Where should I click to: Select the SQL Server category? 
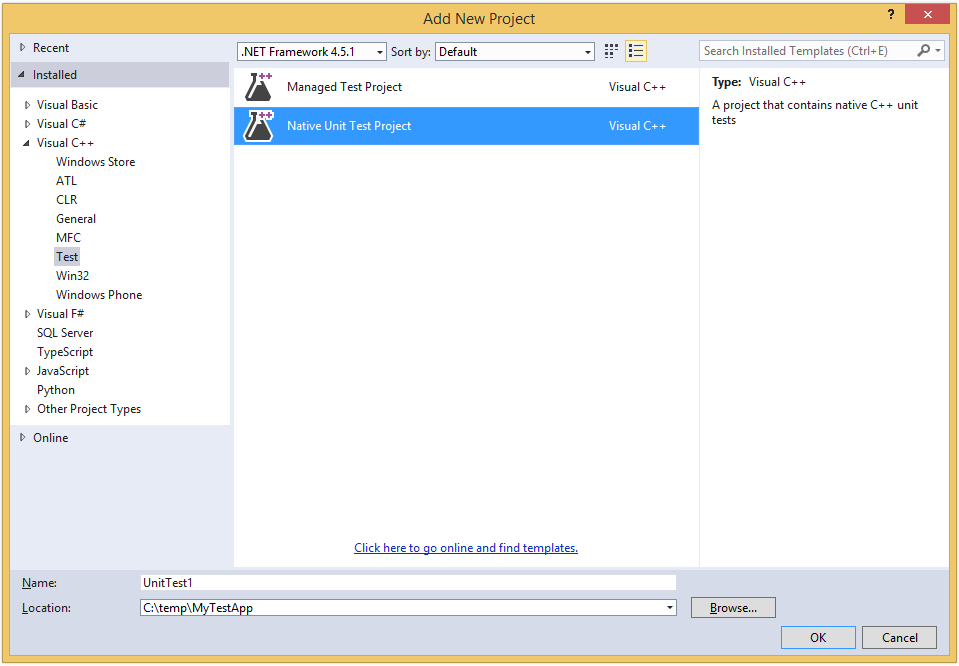click(65, 333)
